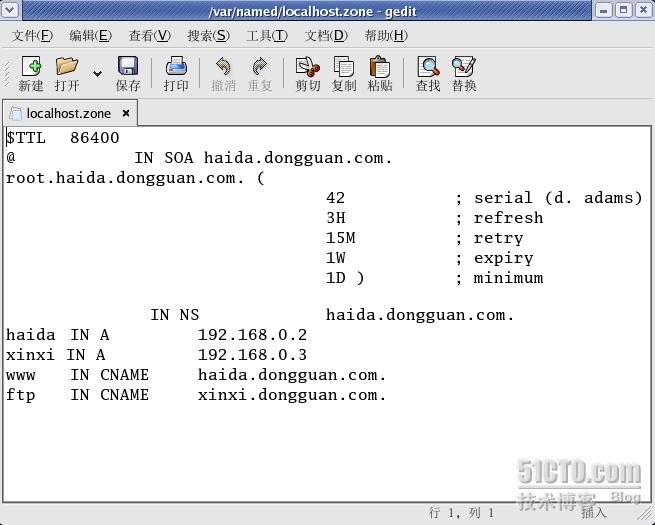Screen dimensions: 655x525
Task: Click on the $TTL 86400 line
Action: coord(63,137)
